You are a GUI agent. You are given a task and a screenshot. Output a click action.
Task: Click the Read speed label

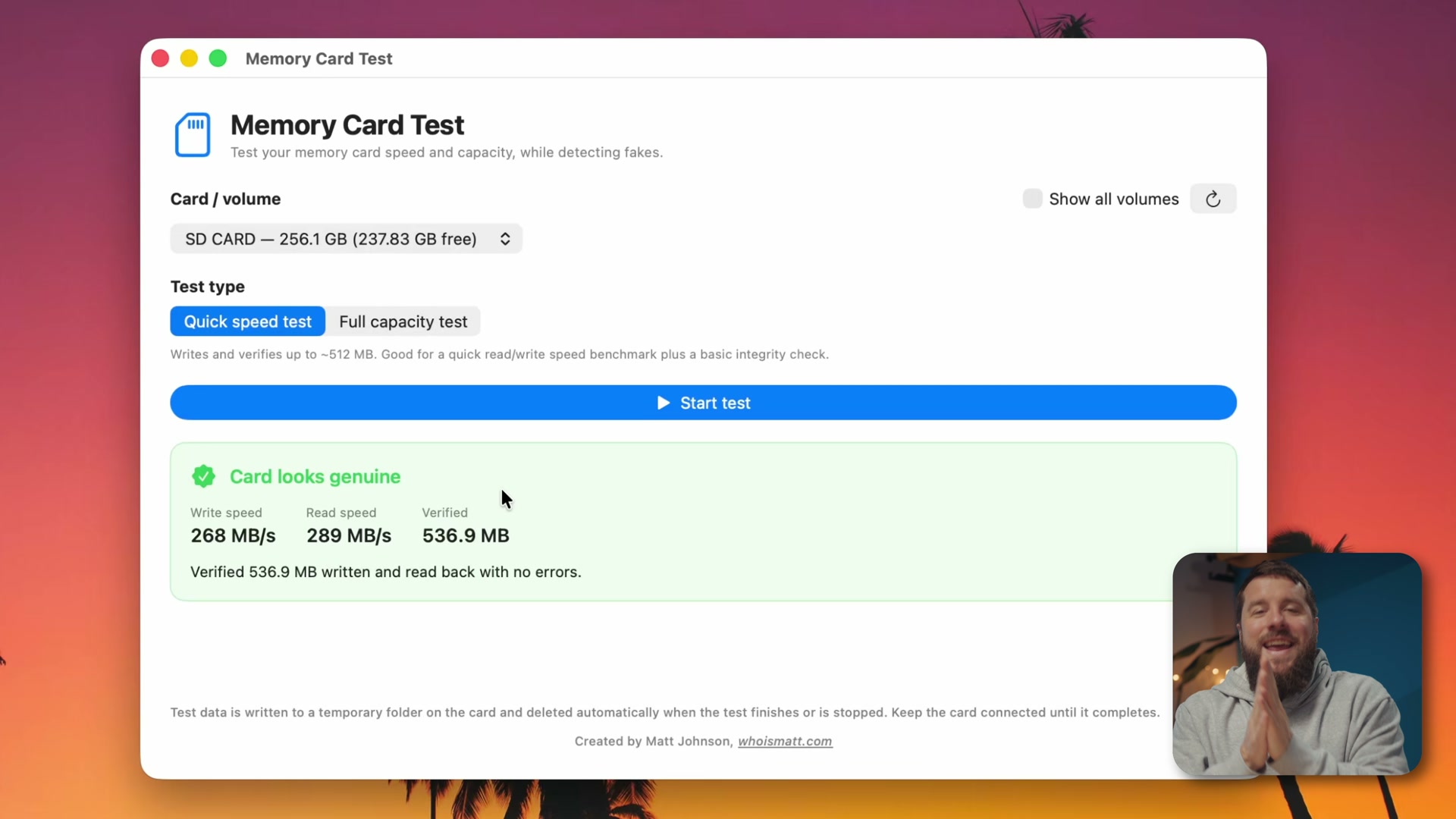click(341, 513)
